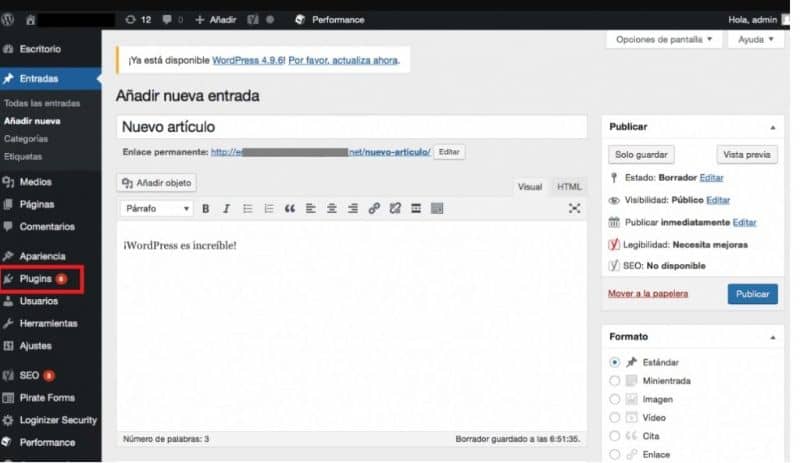Open Categorías submenu item
Image resolution: width=800 pixels, height=463 pixels.
(x=26, y=139)
